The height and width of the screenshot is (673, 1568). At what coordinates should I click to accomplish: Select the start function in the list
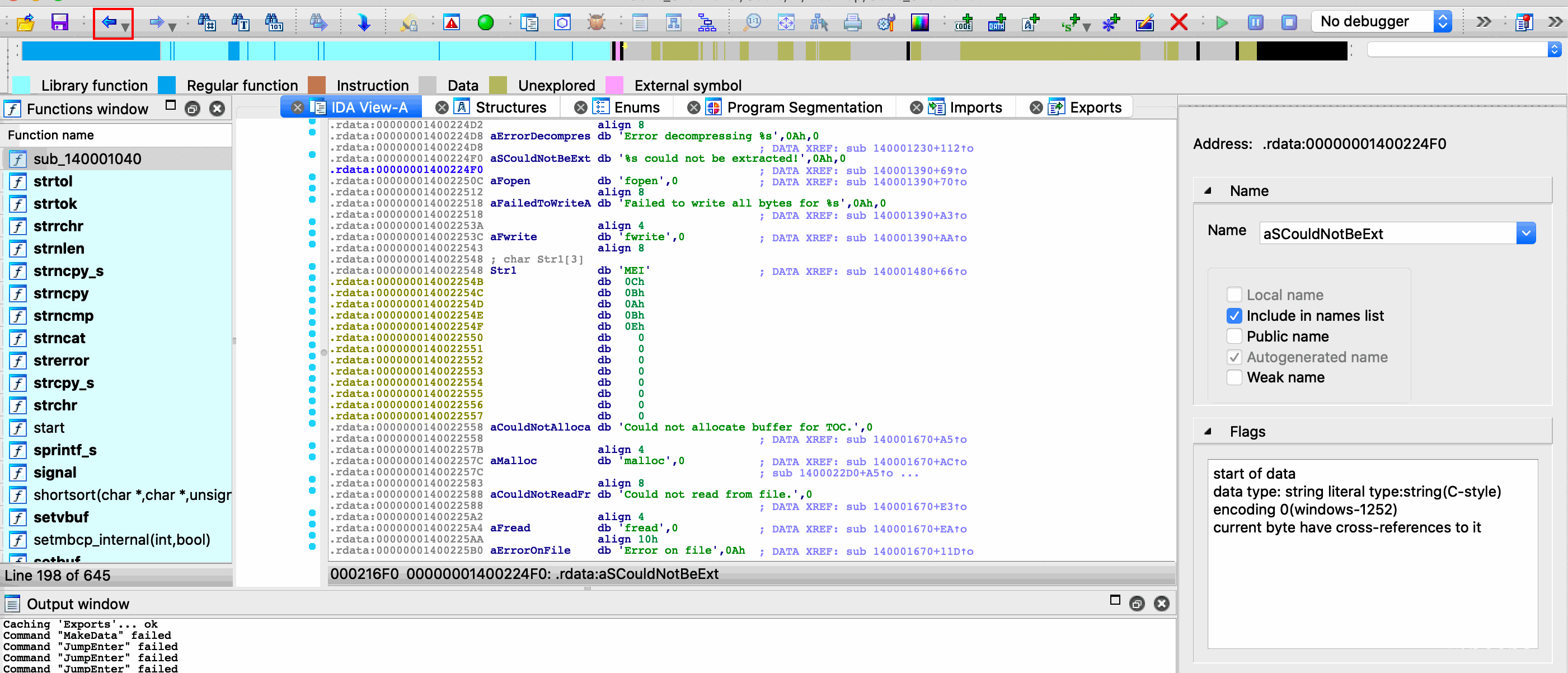[118, 428]
